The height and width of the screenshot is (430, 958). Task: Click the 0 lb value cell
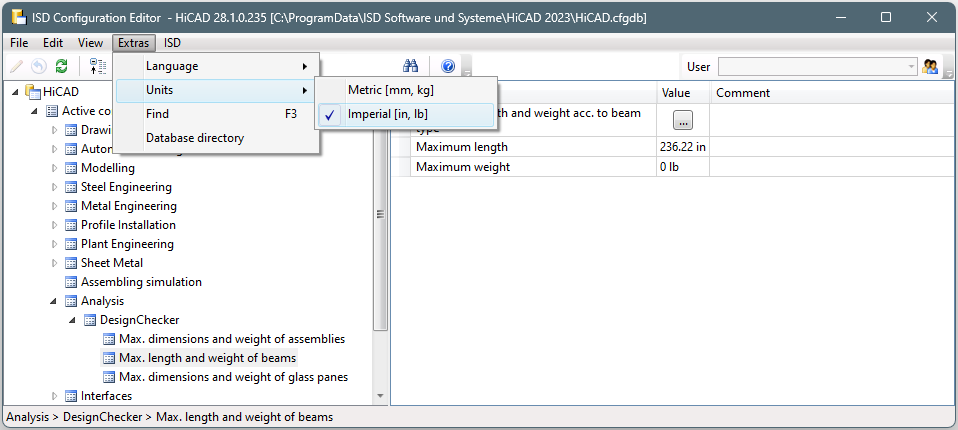tap(683, 167)
